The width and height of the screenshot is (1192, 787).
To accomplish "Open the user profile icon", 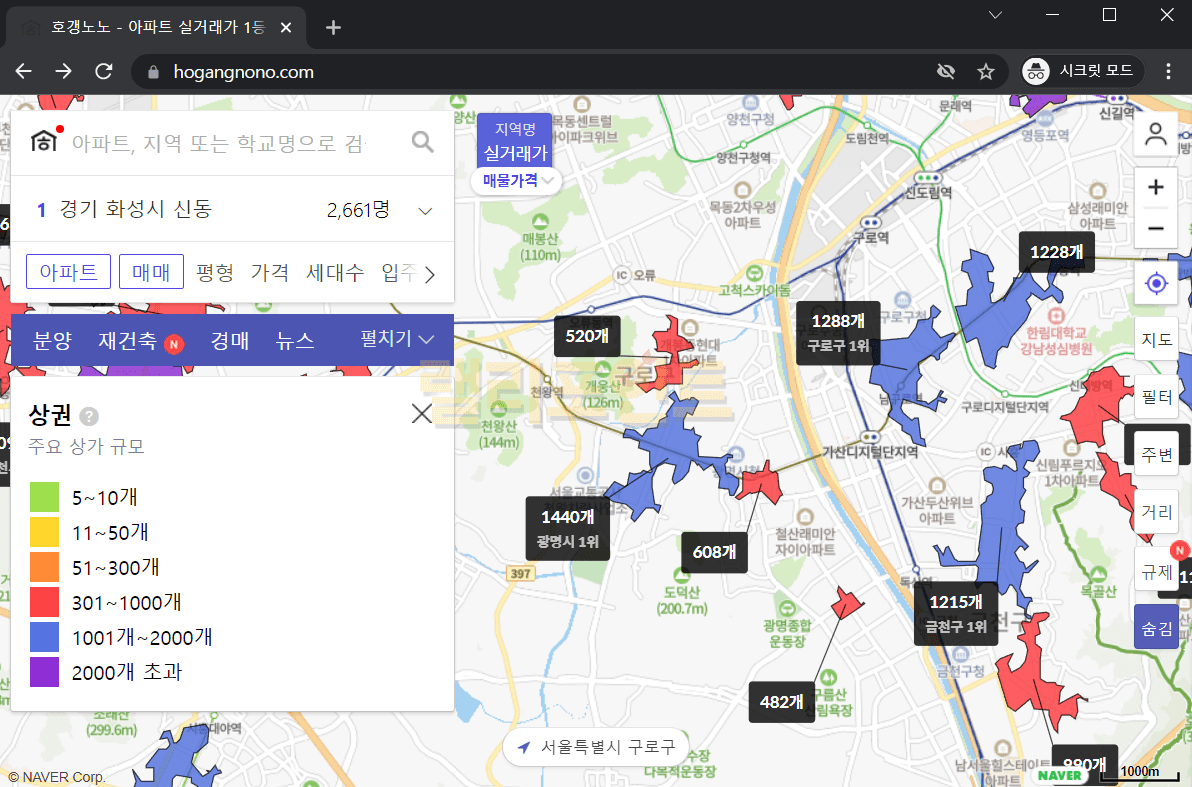I will [x=1156, y=135].
